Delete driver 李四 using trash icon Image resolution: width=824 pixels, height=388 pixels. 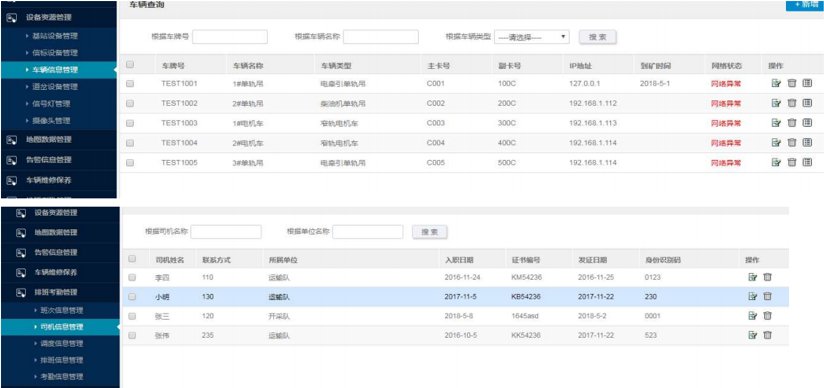(767, 277)
